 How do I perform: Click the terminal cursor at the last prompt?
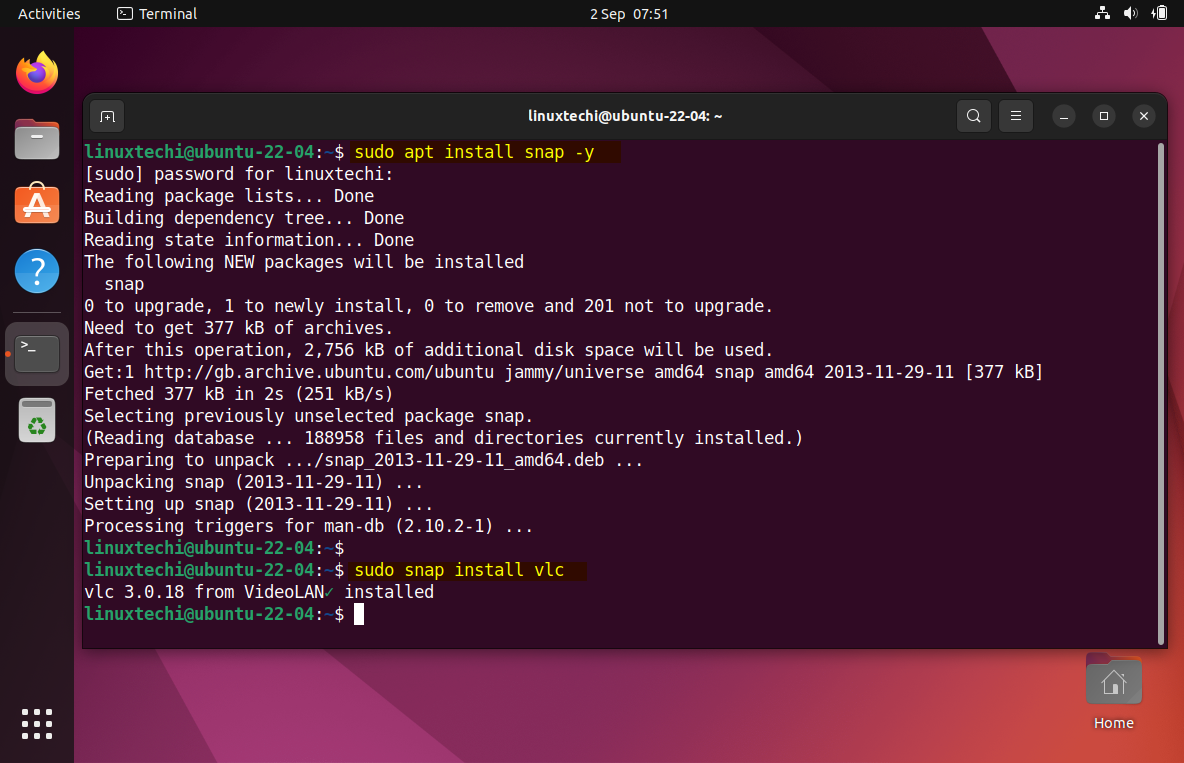tap(359, 613)
